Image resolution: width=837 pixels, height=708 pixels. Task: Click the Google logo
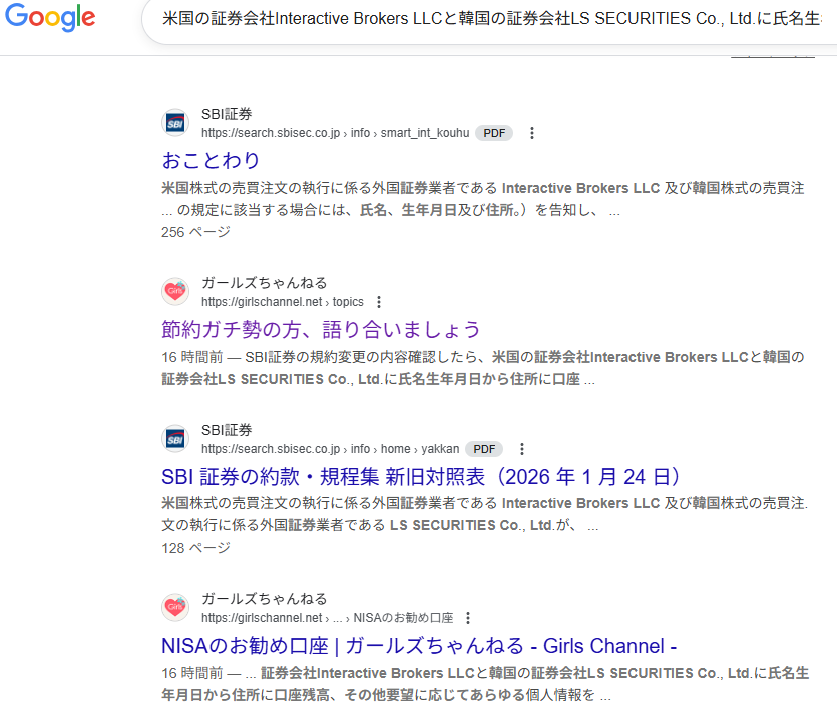[x=50, y=17]
